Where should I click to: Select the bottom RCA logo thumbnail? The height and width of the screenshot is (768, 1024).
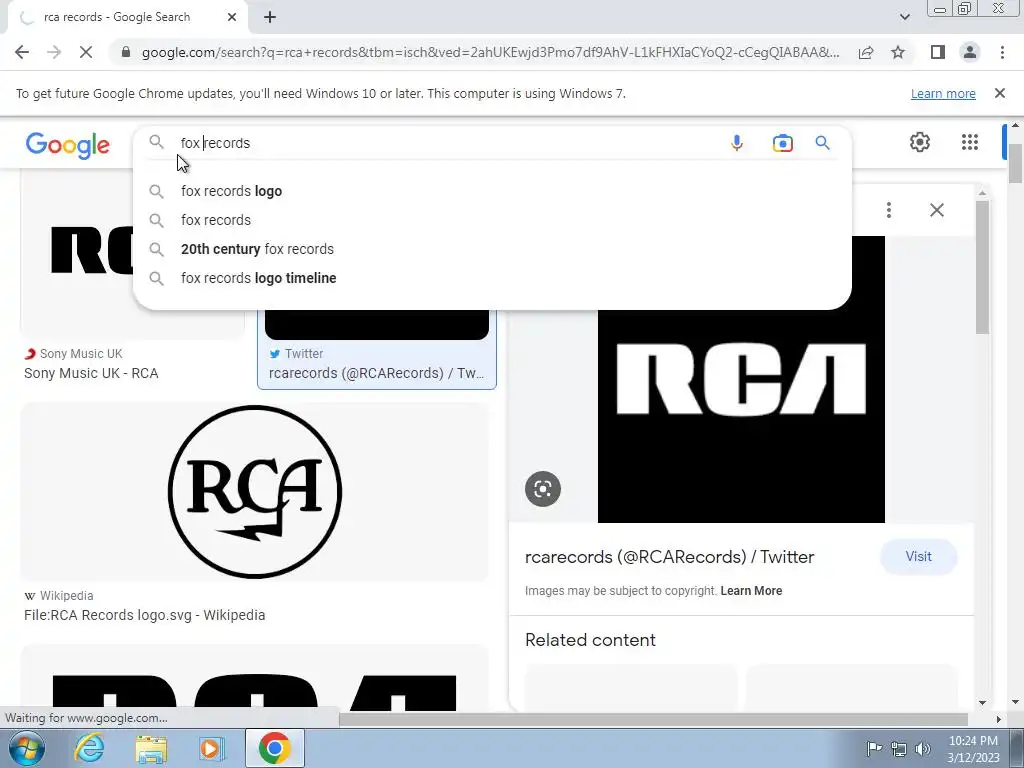(255, 679)
